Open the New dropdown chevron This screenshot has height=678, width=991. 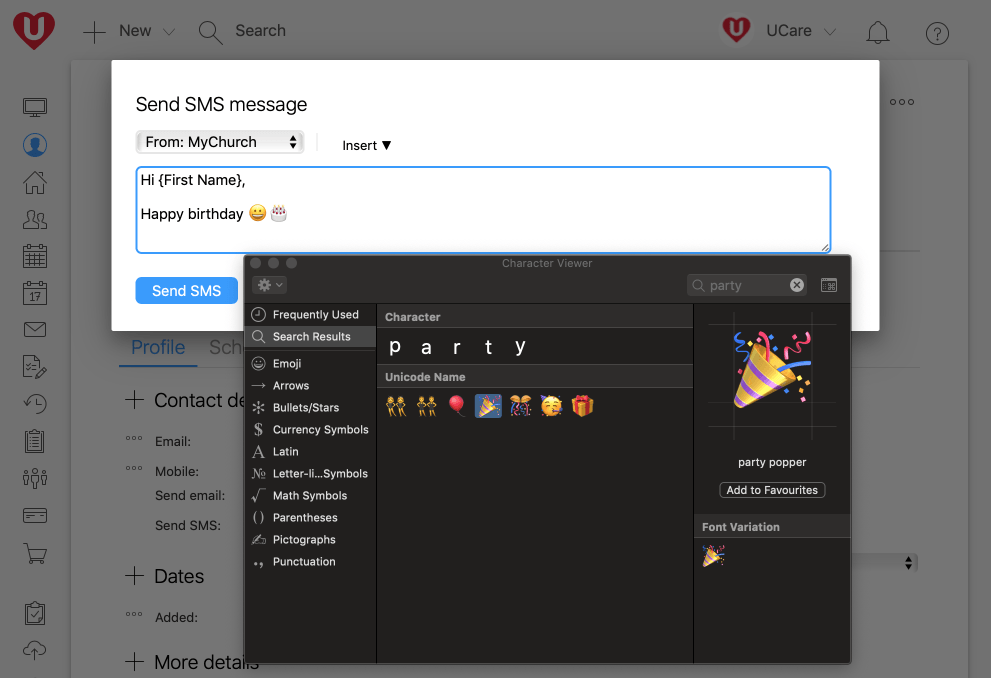(x=169, y=32)
